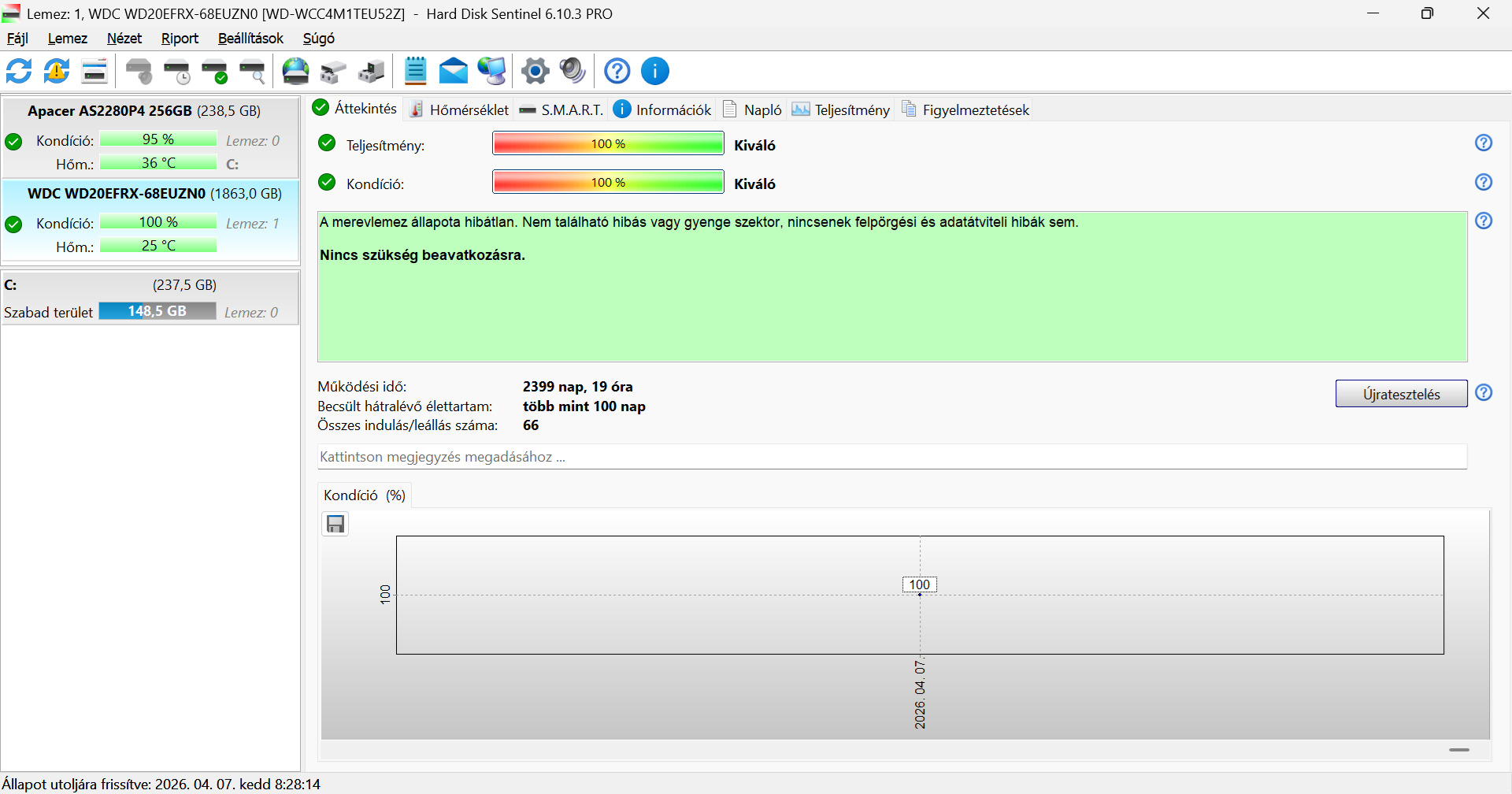Click the C: free space bar 148,5 GB
This screenshot has height=794, width=1512.
[157, 311]
